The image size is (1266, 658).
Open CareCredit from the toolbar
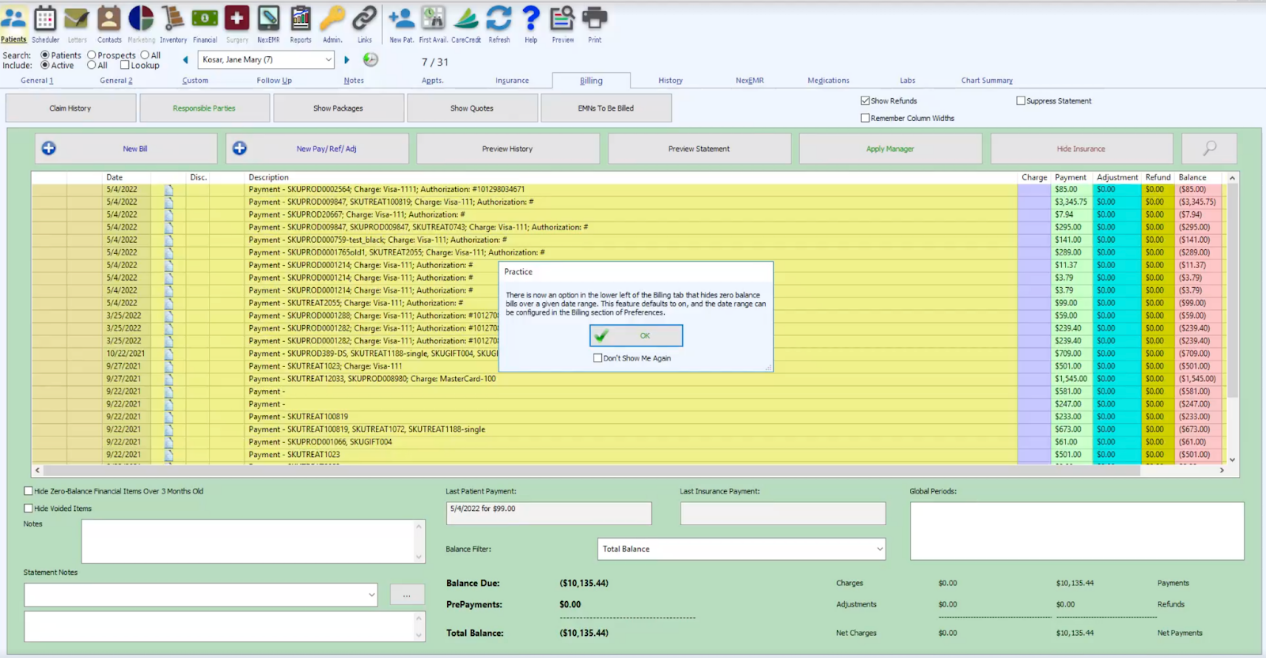pos(465,17)
